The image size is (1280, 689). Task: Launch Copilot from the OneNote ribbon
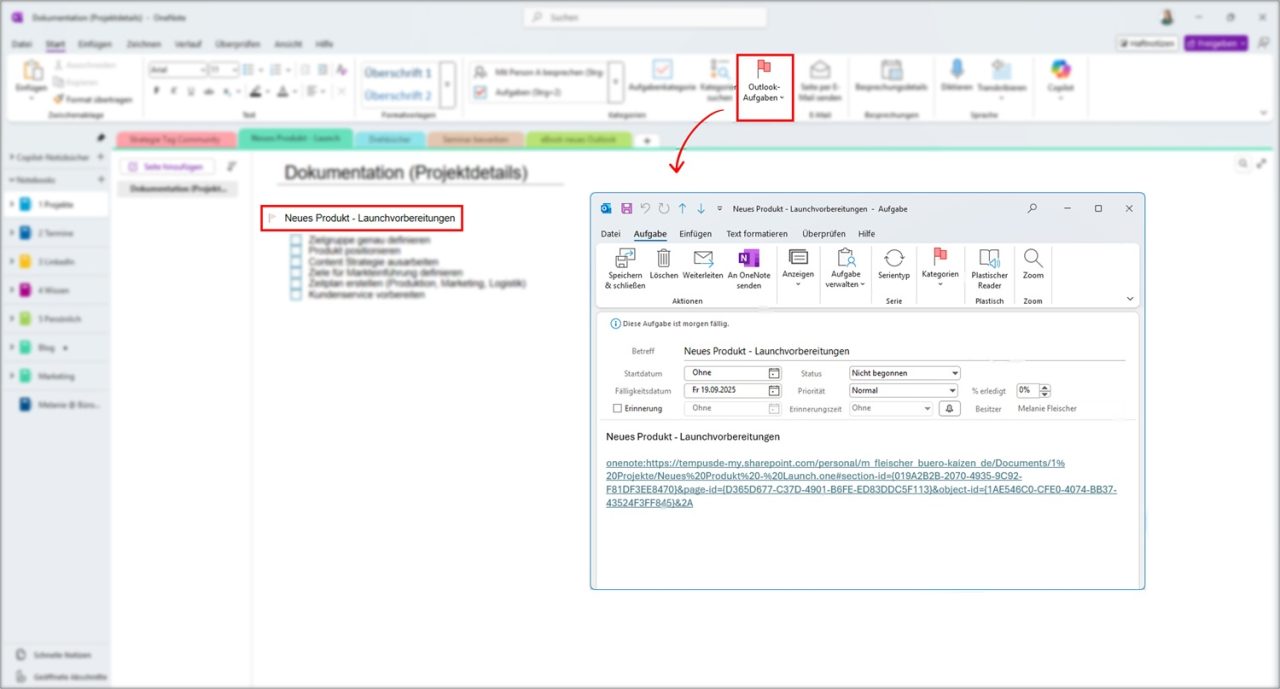(1061, 80)
